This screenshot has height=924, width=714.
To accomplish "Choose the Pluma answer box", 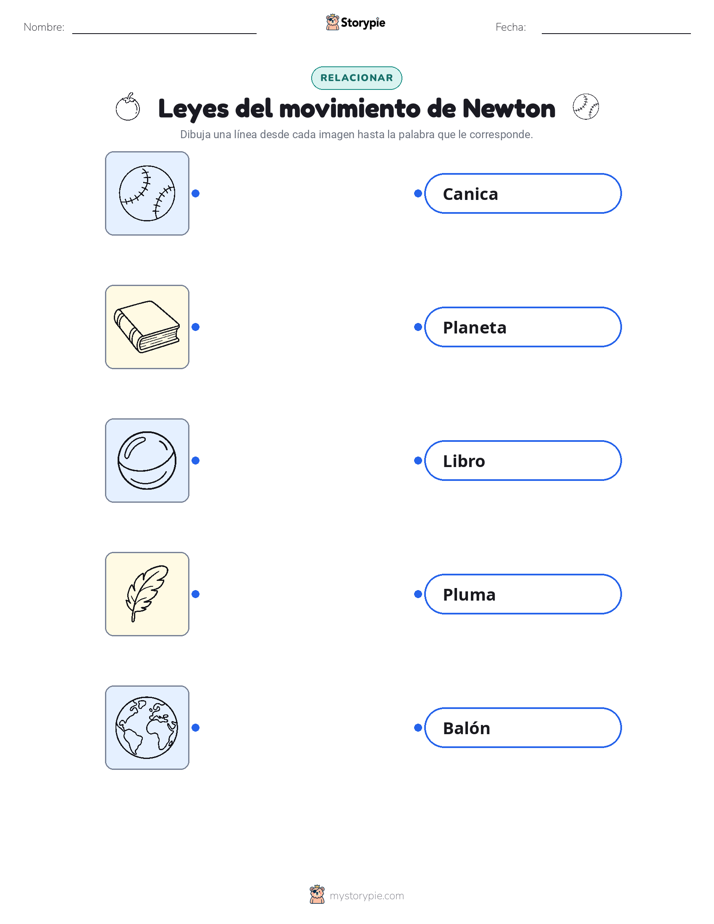I will click(523, 594).
